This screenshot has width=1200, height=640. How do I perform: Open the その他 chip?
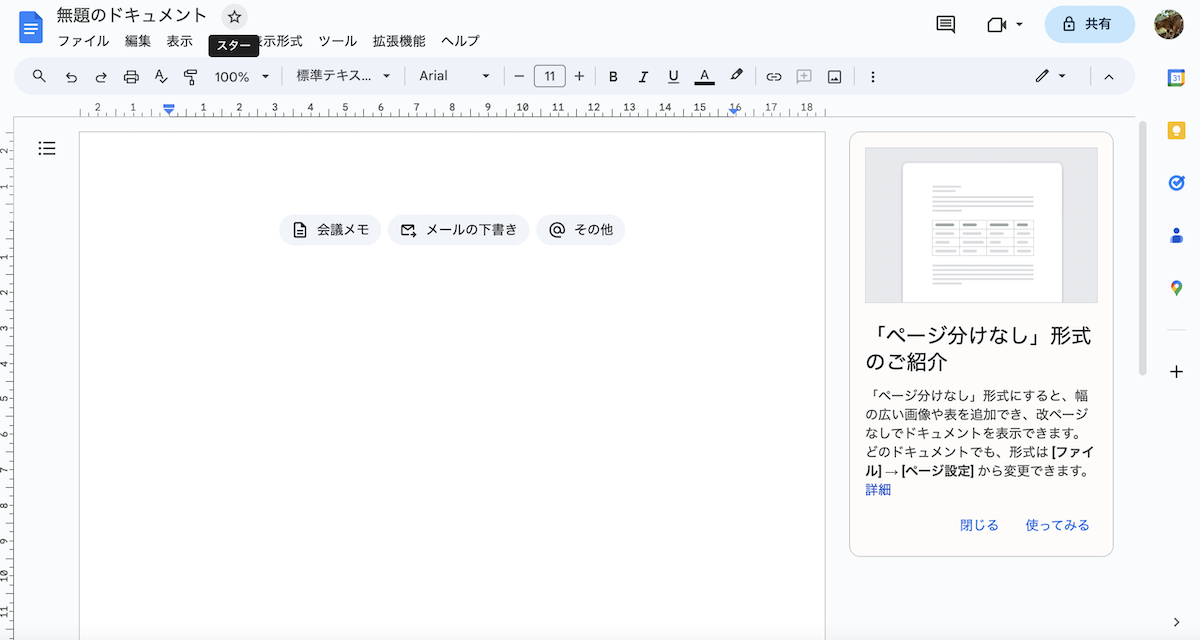point(580,230)
